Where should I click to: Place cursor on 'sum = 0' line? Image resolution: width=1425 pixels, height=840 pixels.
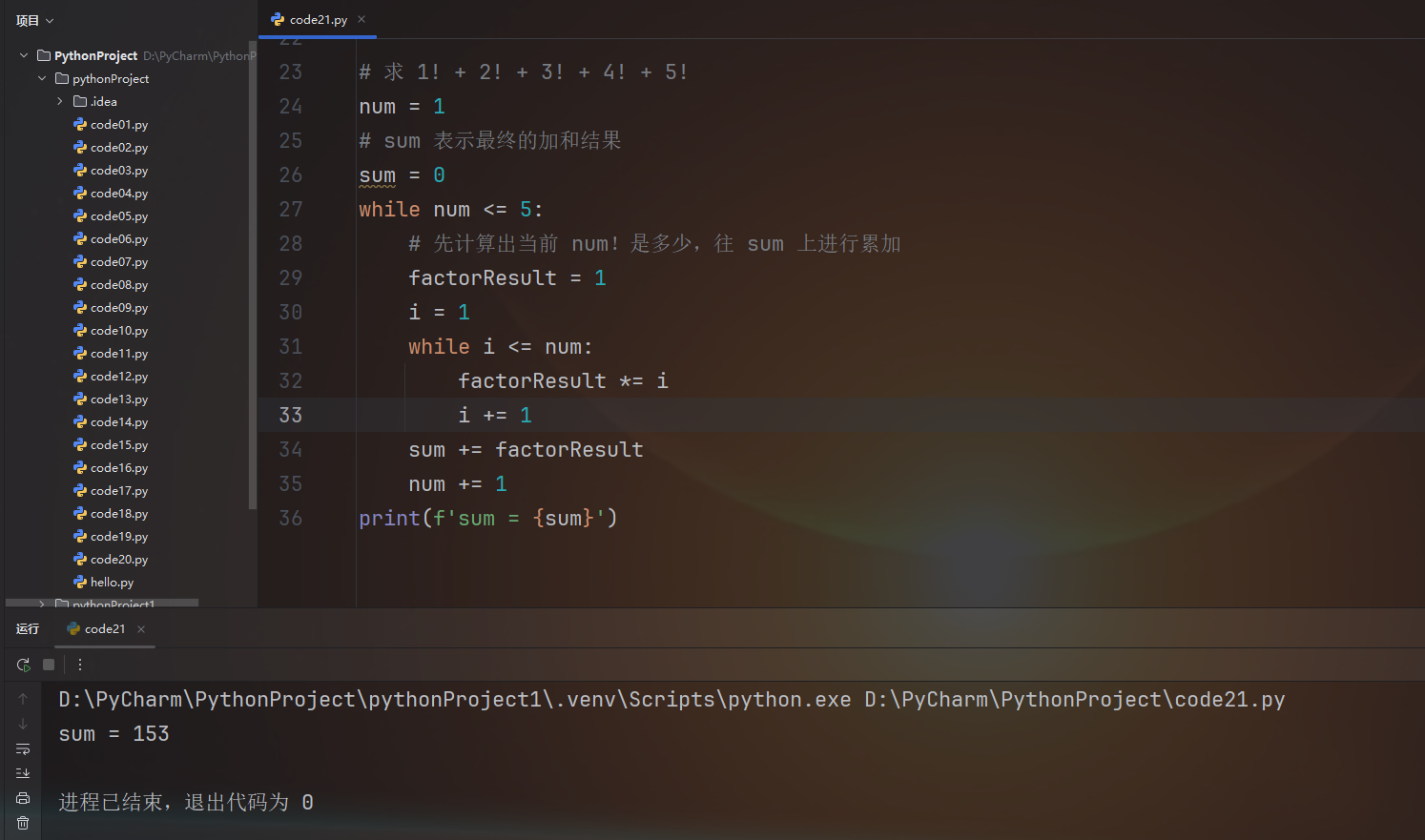[x=402, y=174]
